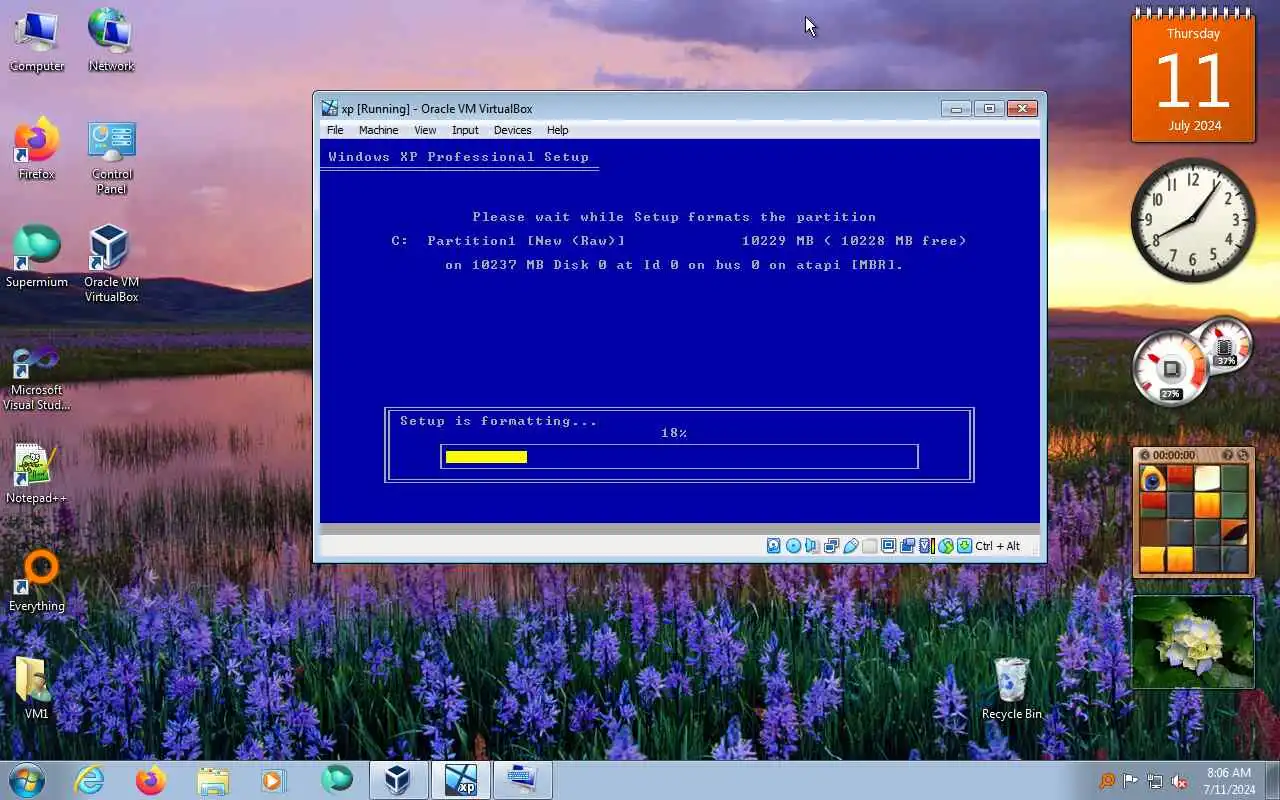Click the 'Setup is formatting...' text
Viewport: 1280px width, 800px height.
498,421
